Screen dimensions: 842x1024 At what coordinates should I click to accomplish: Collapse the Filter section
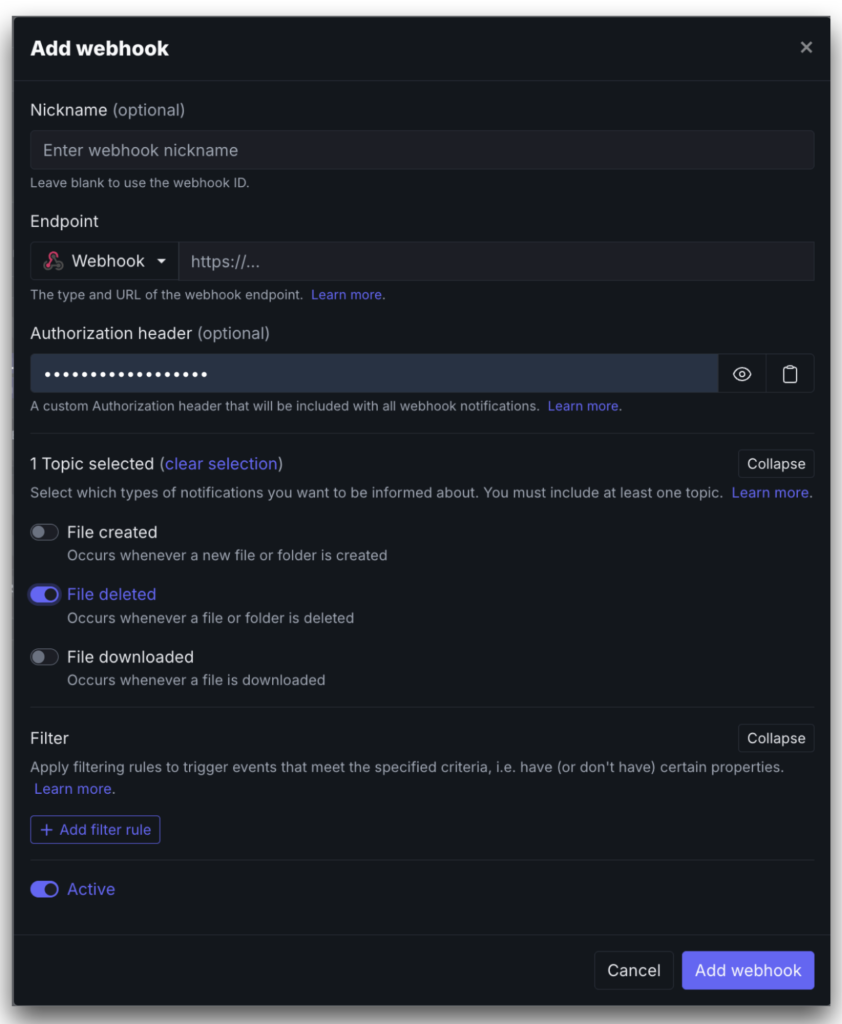point(775,738)
